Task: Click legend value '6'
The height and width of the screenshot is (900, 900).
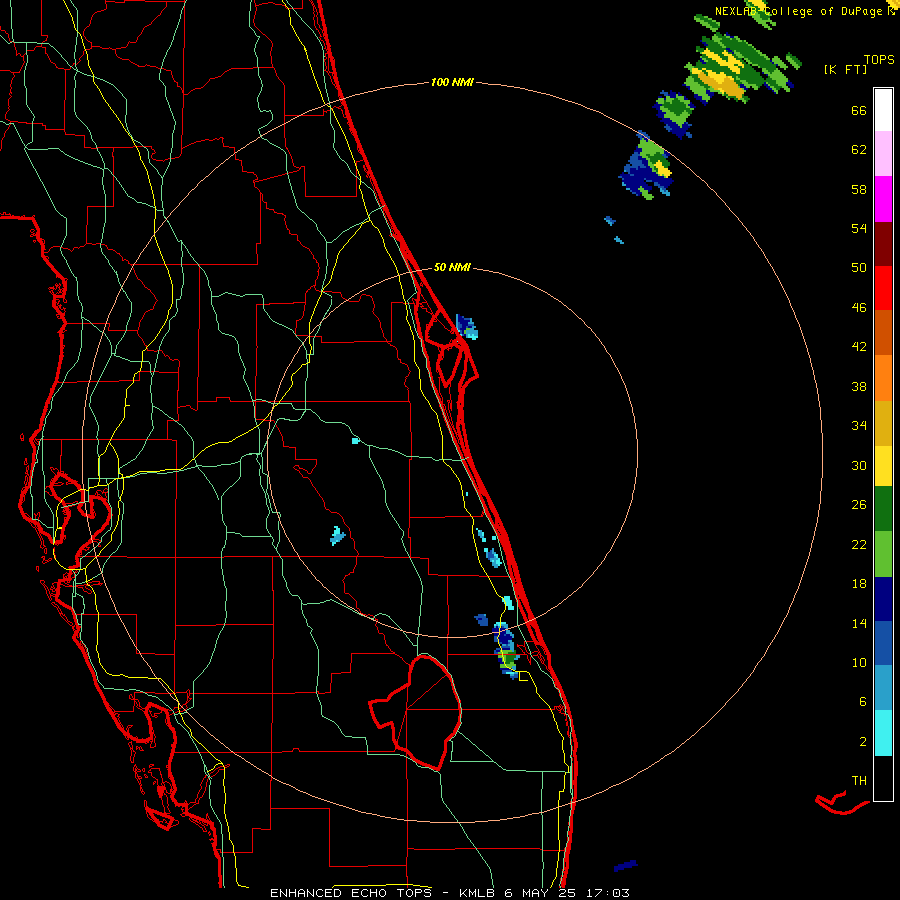Action: pos(863,702)
